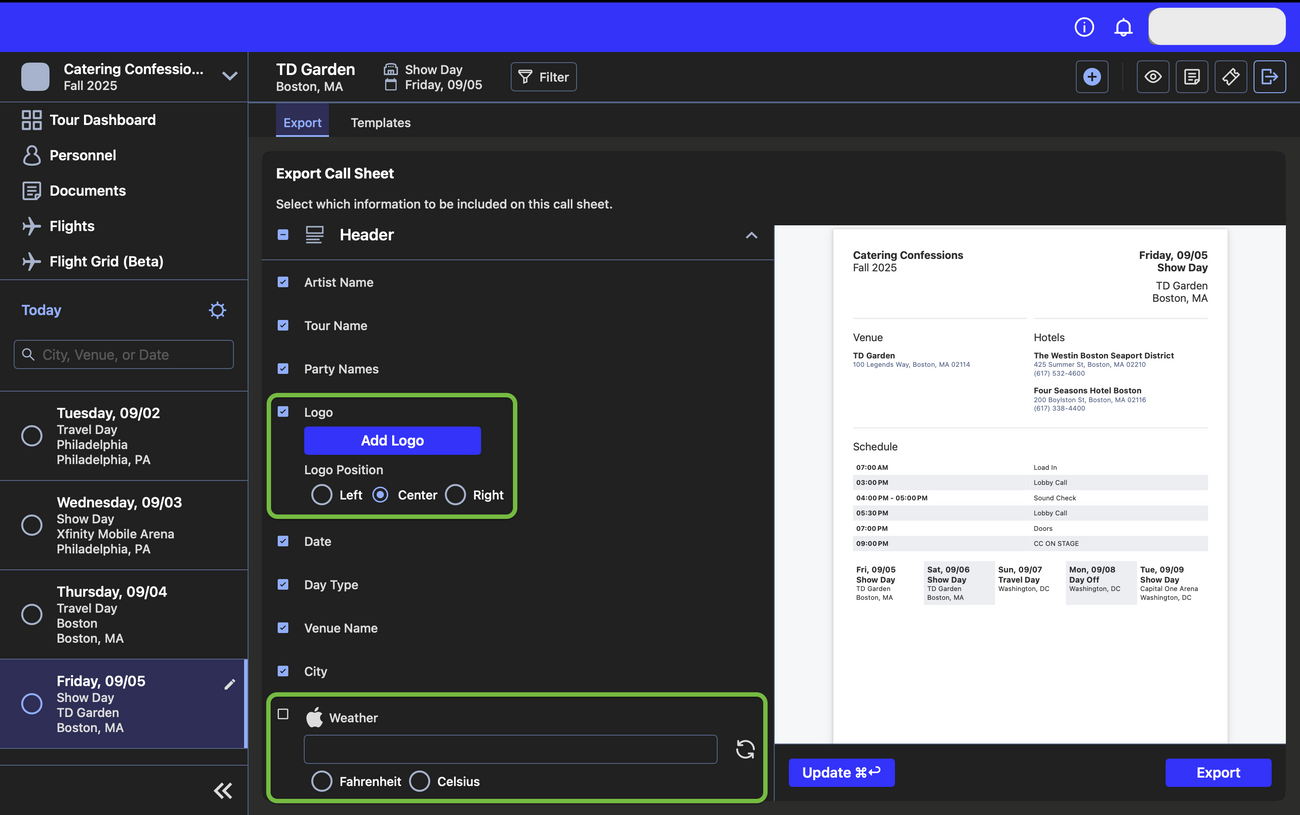Collapse sidebar with double chevron icon
Image resolution: width=1300 pixels, height=815 pixels.
coord(223,791)
